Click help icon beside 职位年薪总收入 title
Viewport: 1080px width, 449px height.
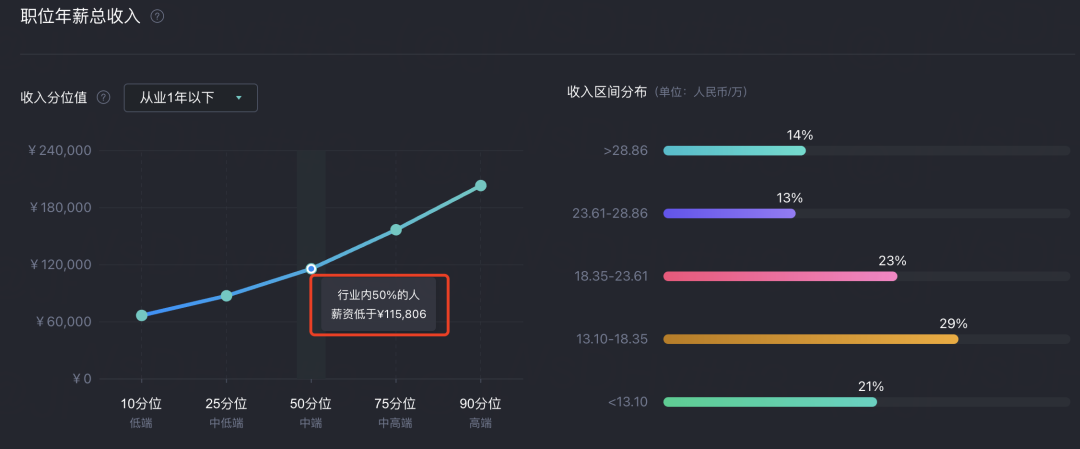[x=157, y=17]
